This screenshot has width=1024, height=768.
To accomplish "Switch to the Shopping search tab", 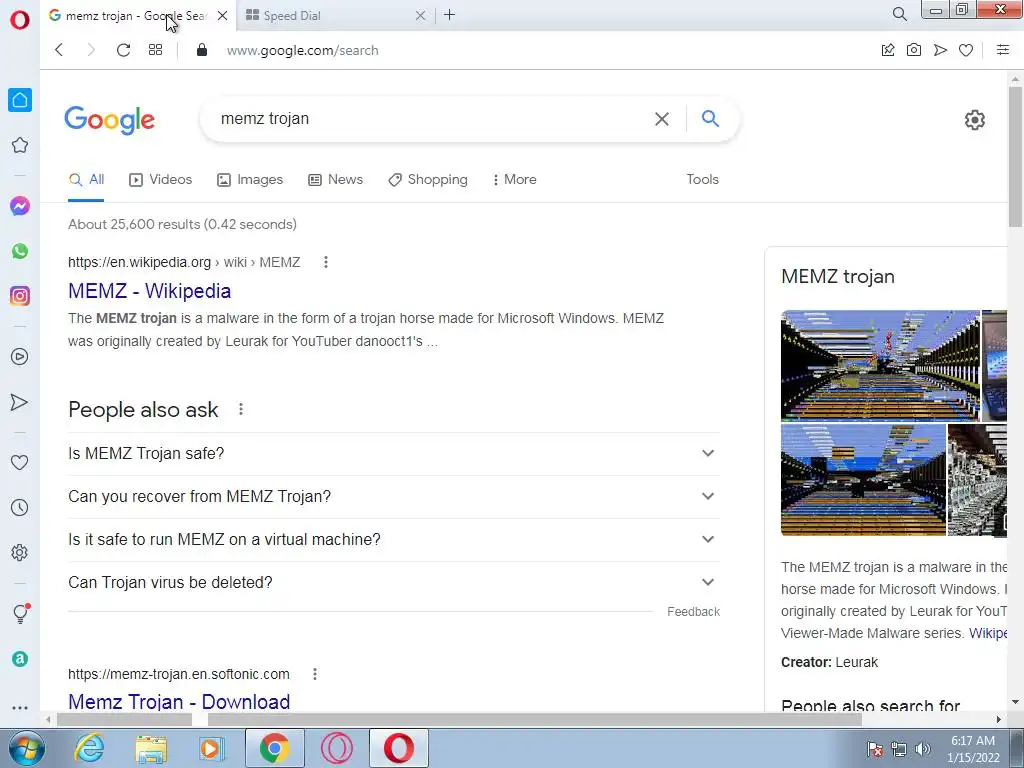I will (x=428, y=180).
